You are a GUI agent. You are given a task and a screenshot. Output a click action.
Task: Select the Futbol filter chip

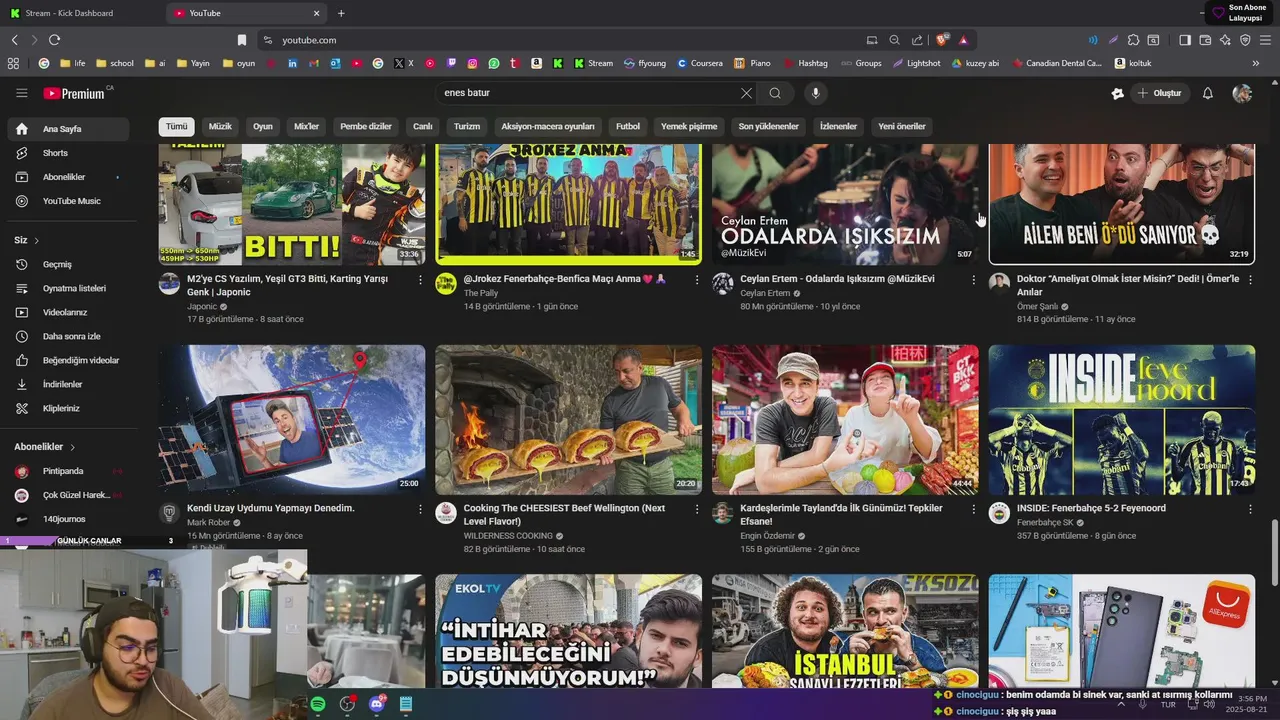(x=628, y=127)
